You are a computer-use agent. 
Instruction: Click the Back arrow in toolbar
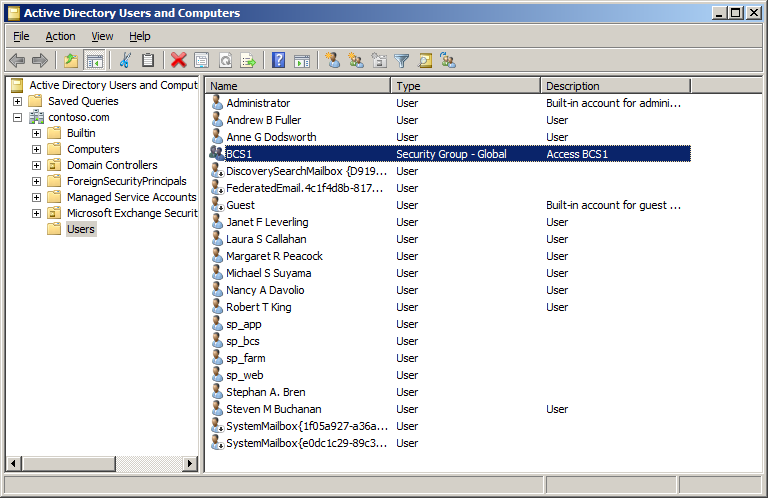[x=17, y=61]
